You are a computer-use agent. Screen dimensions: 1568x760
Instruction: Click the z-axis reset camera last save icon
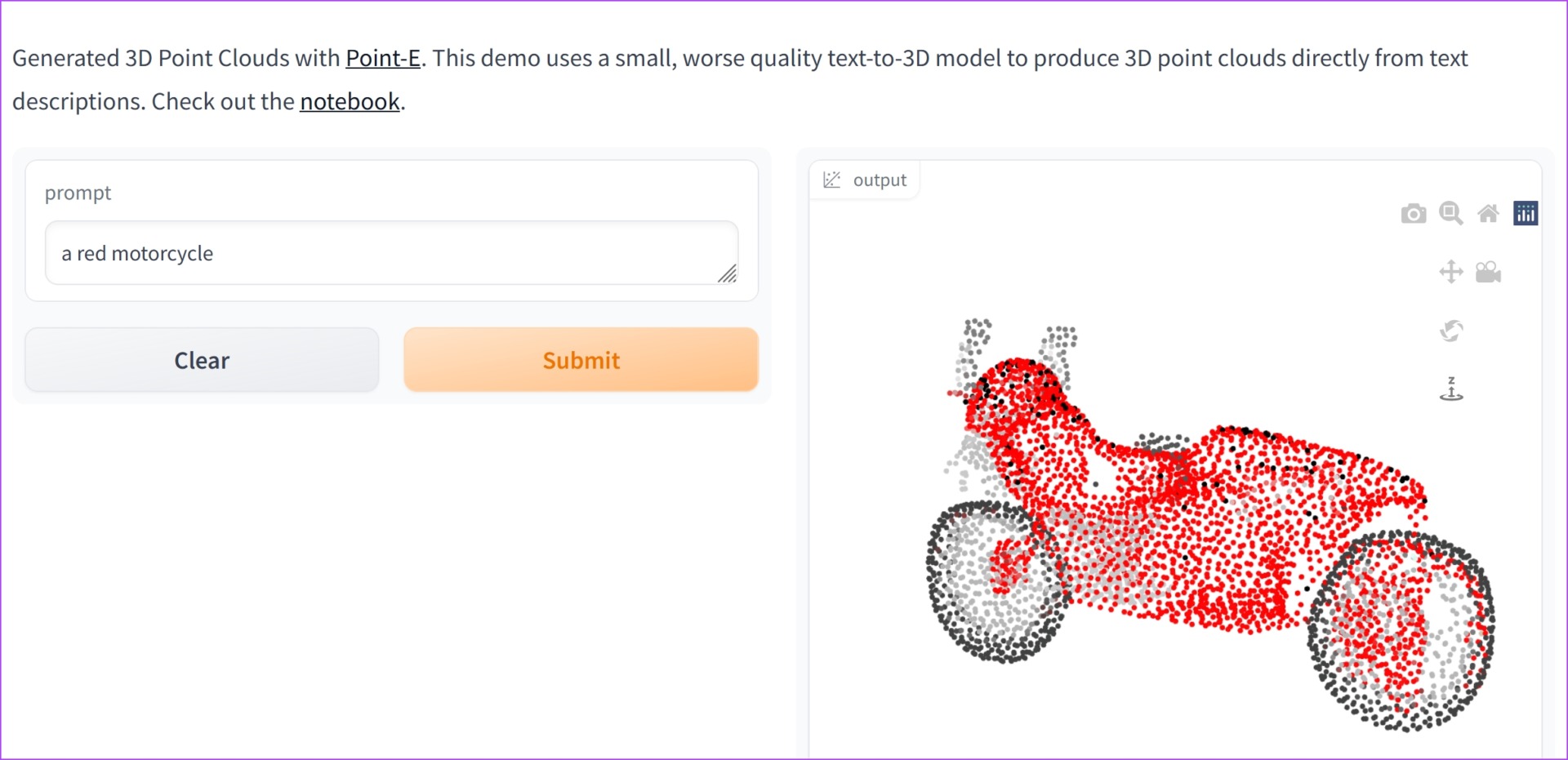click(1450, 389)
